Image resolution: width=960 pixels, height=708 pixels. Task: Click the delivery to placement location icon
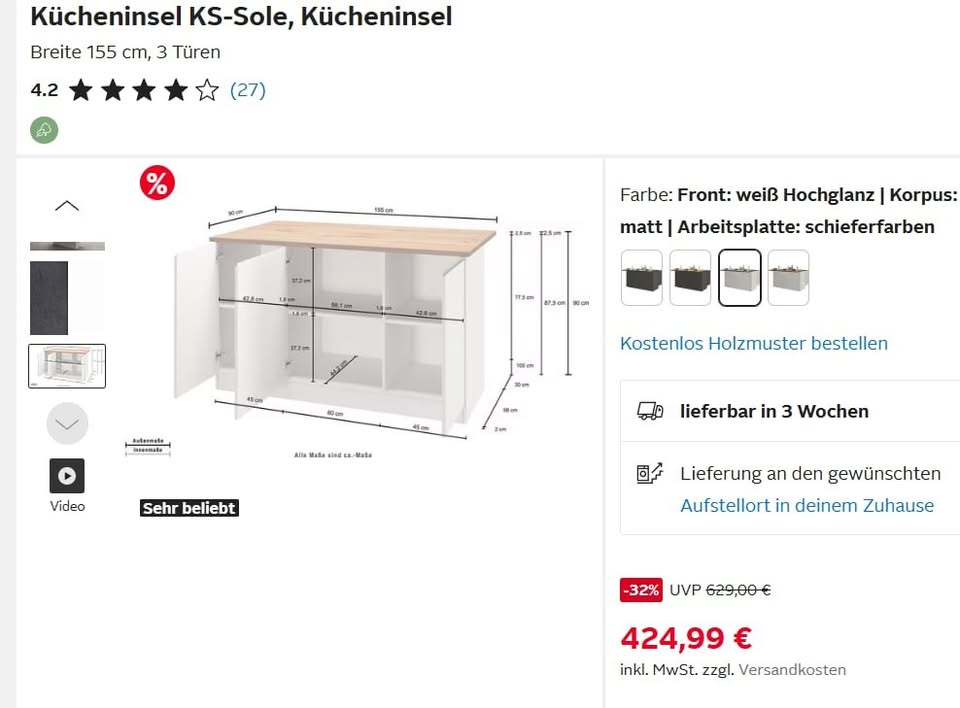click(x=650, y=473)
